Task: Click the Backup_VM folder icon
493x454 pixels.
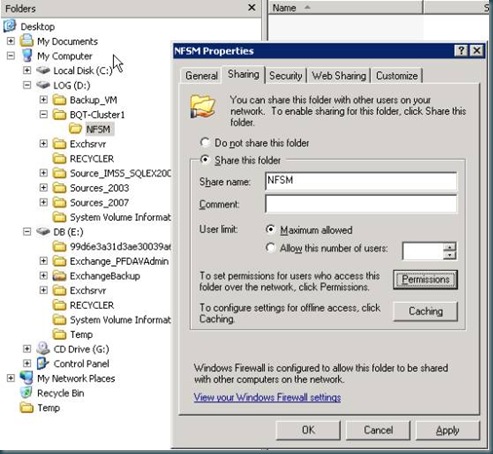Action: click(x=60, y=100)
